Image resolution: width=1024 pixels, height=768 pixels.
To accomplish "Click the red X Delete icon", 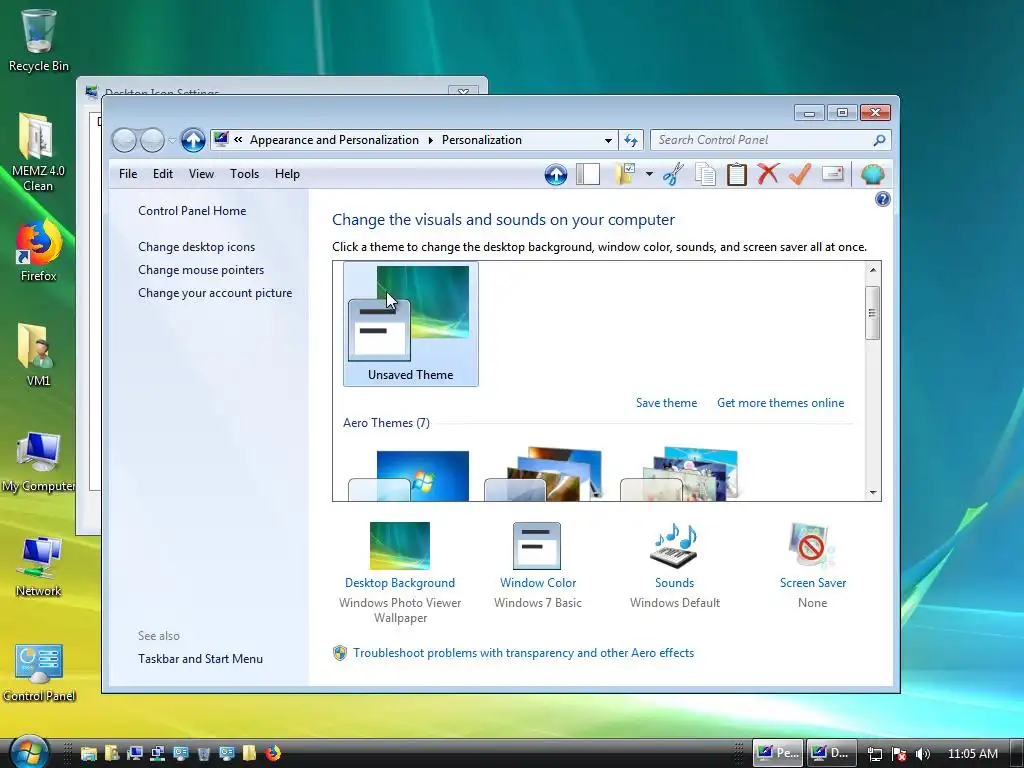I will coord(768,174).
